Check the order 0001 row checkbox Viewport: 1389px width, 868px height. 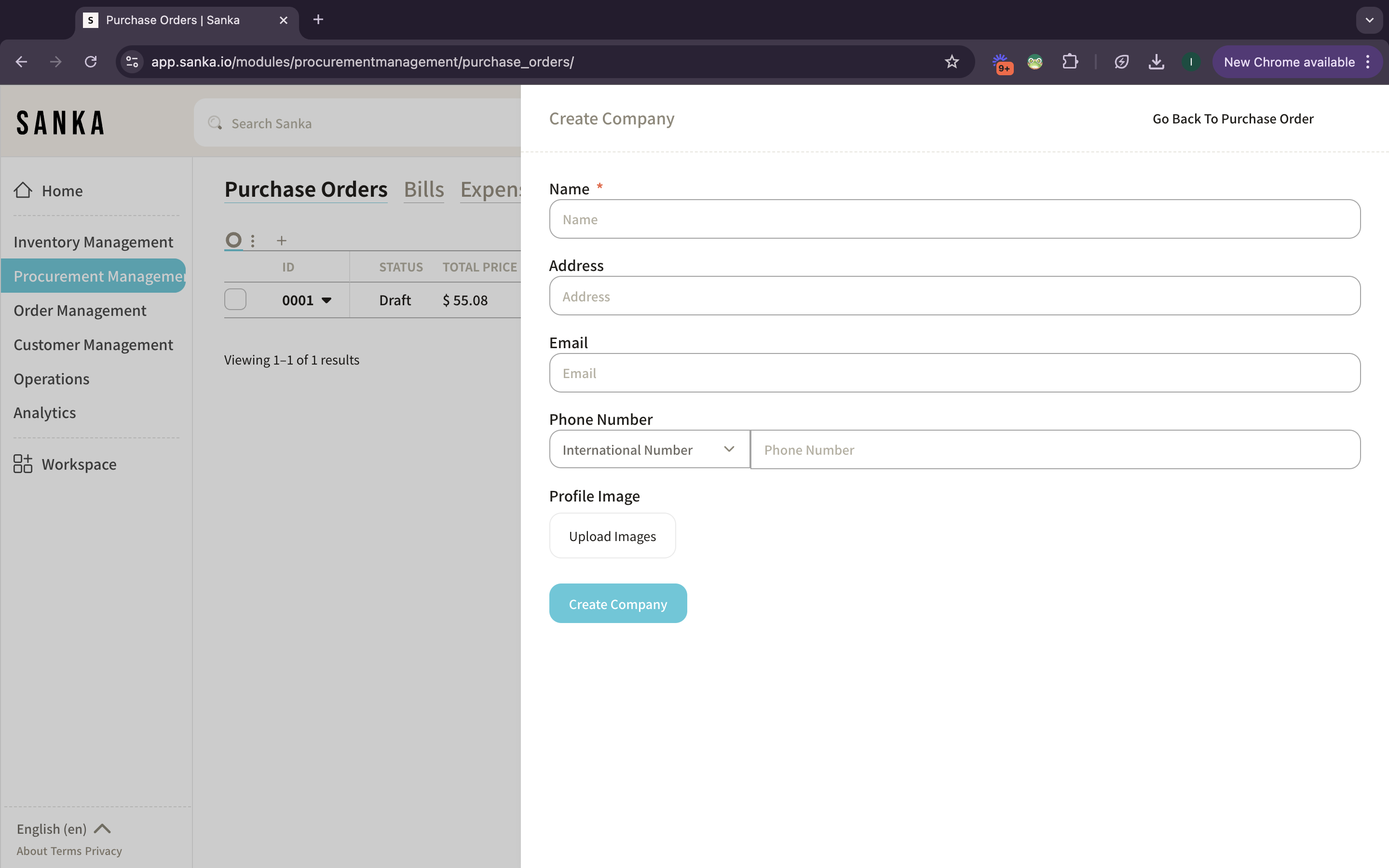tap(235, 299)
